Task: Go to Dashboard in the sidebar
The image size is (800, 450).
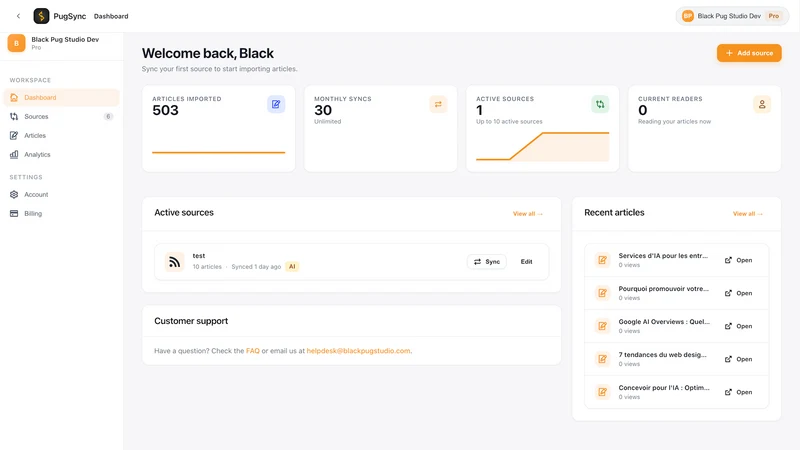Action: (x=61, y=97)
